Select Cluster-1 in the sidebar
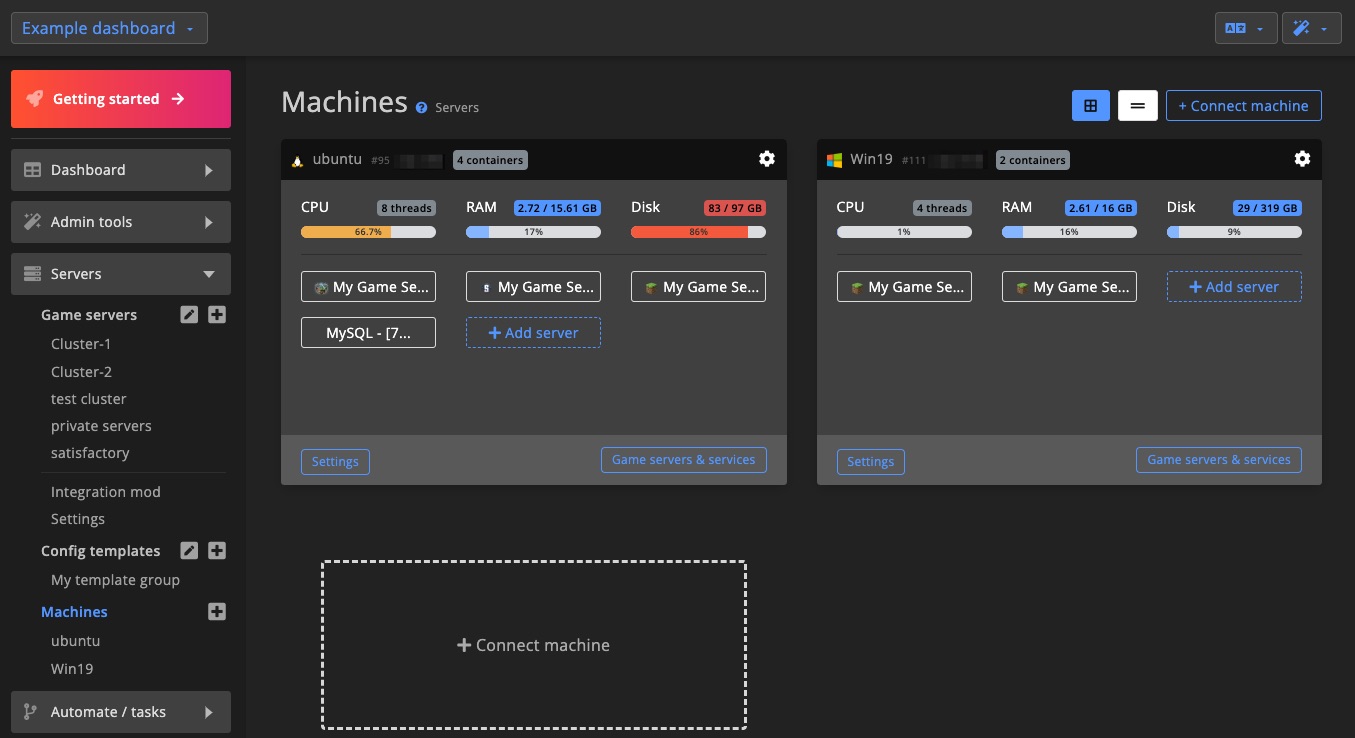 pyautogui.click(x=81, y=344)
